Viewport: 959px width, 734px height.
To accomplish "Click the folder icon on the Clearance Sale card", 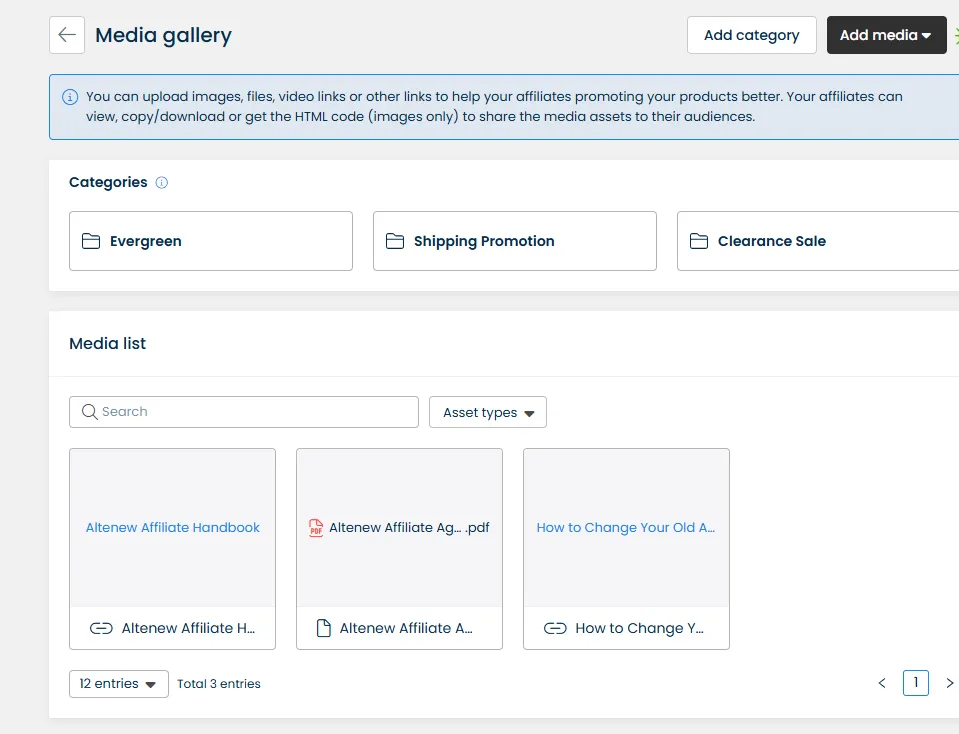I will click(x=698, y=240).
